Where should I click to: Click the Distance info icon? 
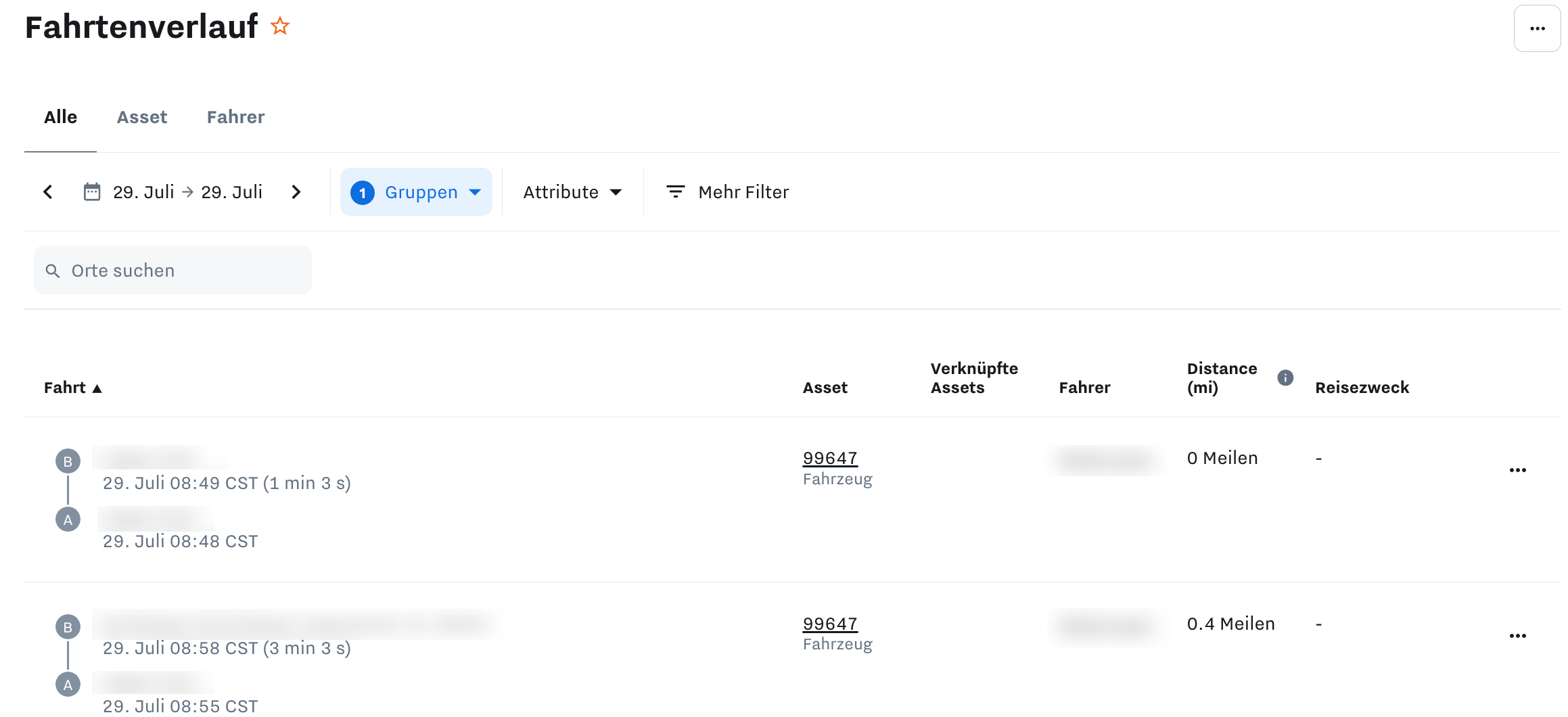click(1285, 377)
